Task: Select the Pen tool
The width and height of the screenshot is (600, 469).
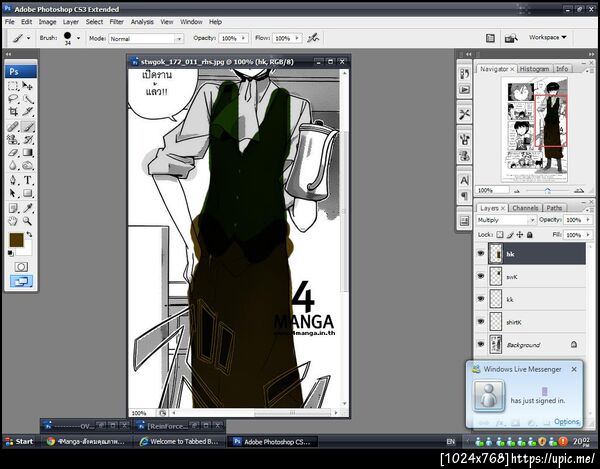Action: [x=13, y=180]
